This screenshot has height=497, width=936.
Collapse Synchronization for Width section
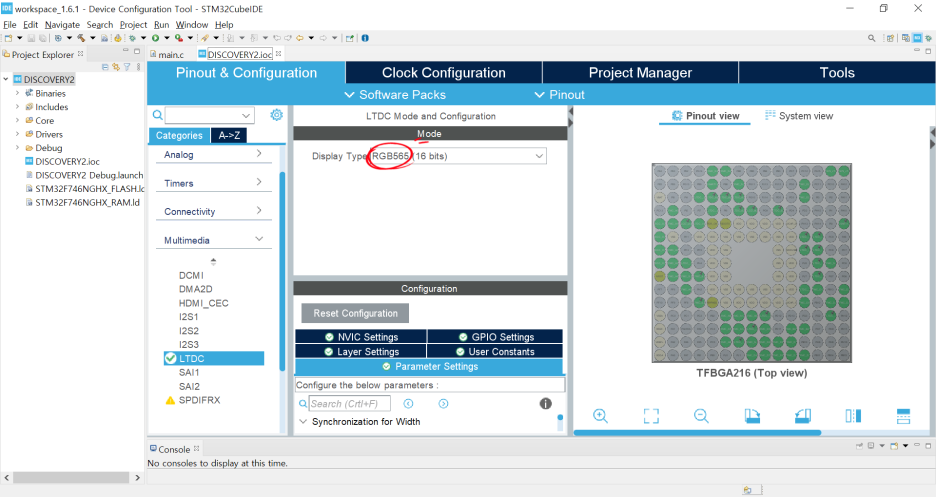click(x=303, y=422)
